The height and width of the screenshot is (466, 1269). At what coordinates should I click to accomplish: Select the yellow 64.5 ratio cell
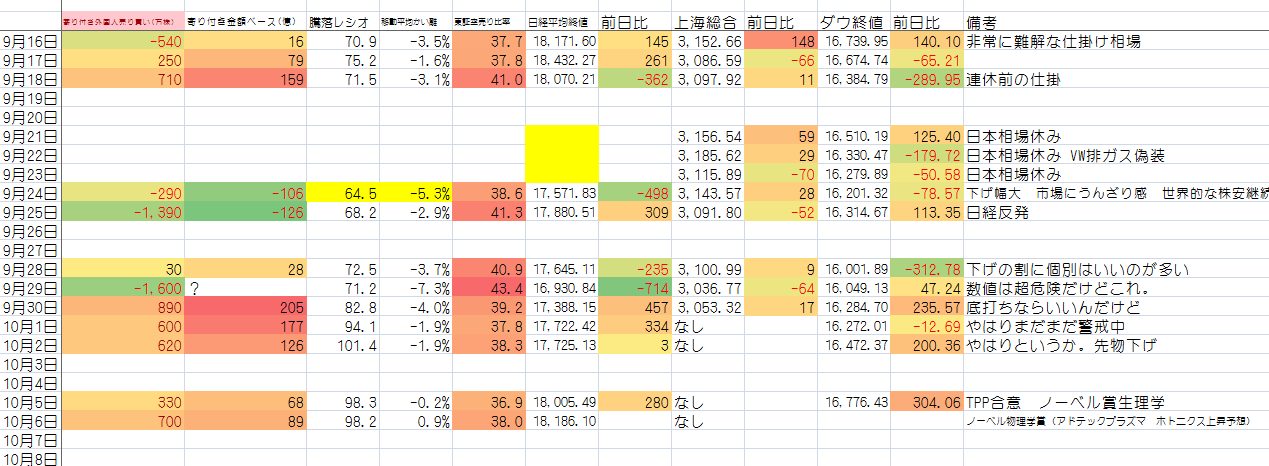tap(343, 192)
